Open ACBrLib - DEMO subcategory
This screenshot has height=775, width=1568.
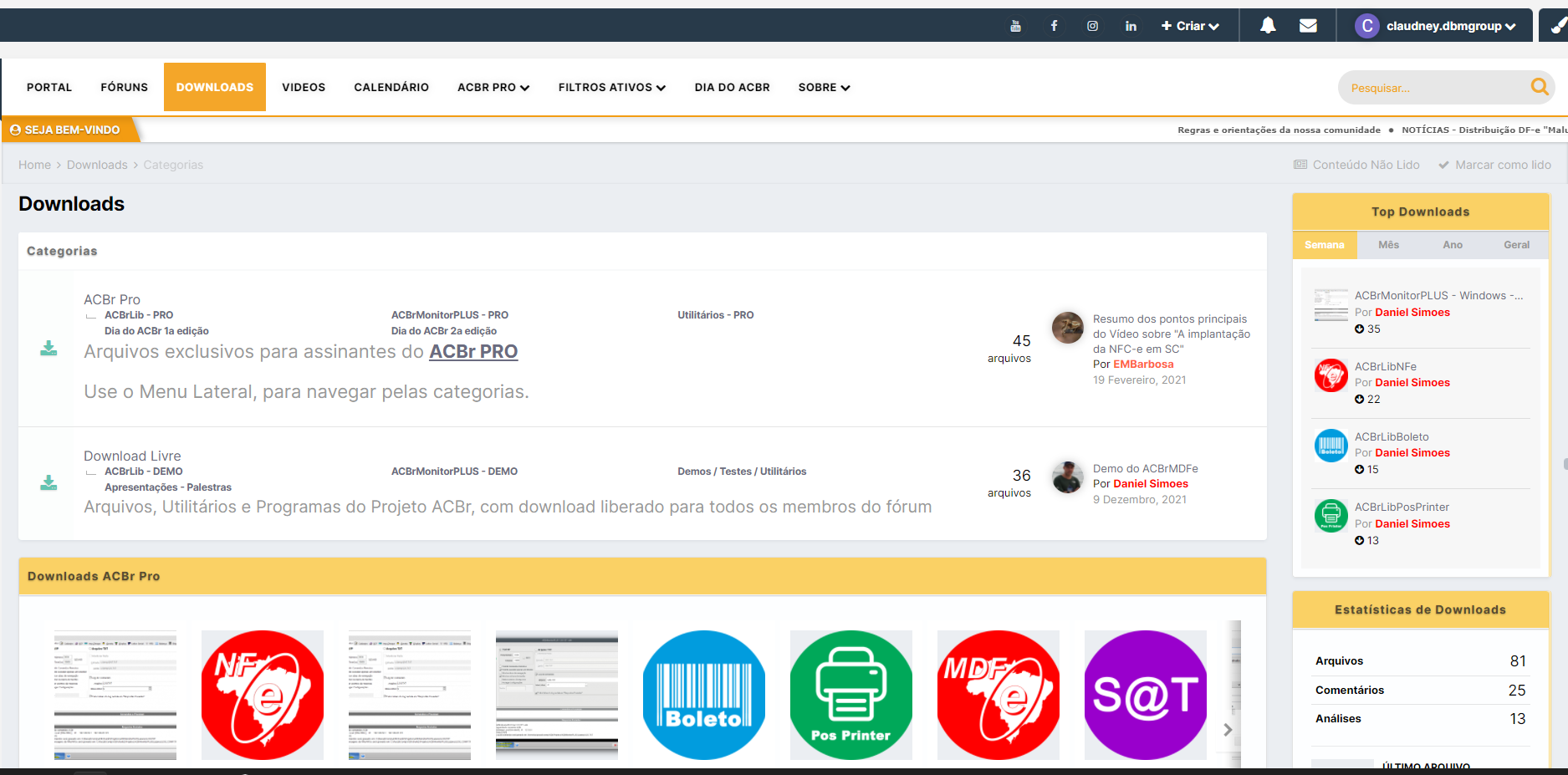pyautogui.click(x=144, y=472)
